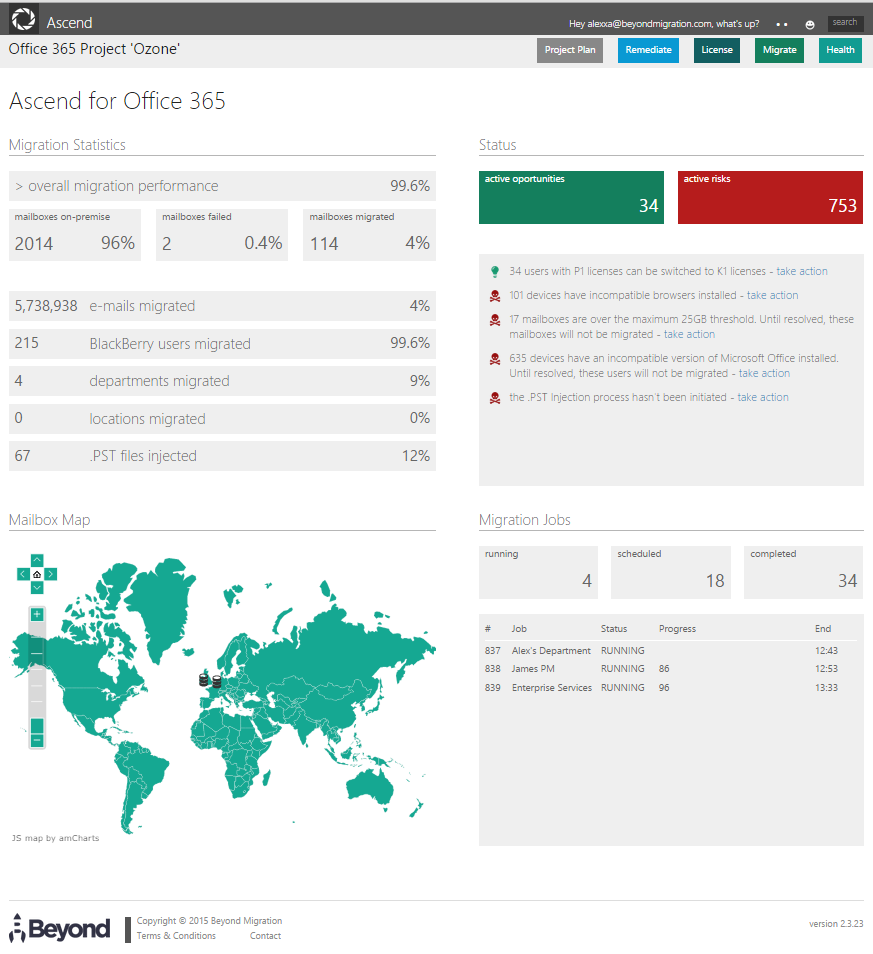Pan the mailbox map left

click(23, 574)
